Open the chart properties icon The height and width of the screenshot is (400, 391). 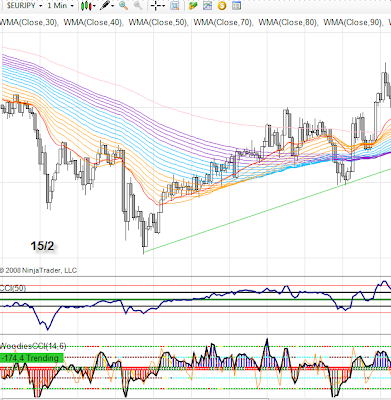[x=236, y=6]
